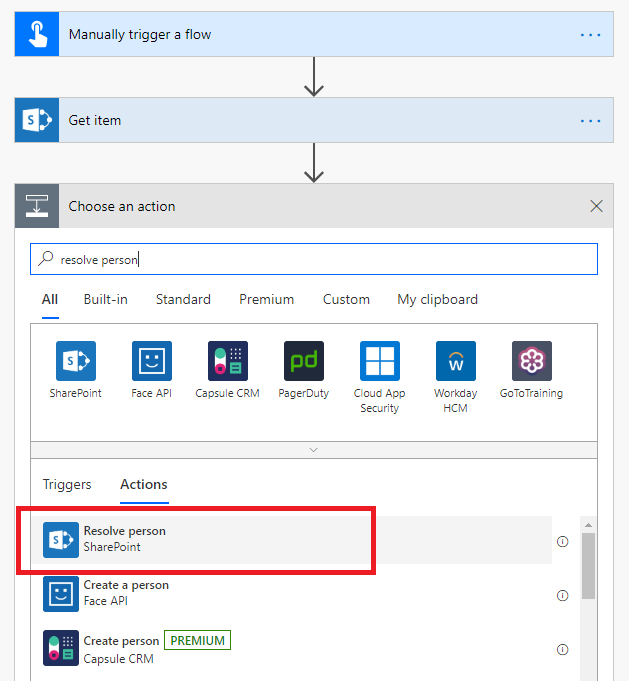Image resolution: width=629 pixels, height=681 pixels.
Task: Switch to the Premium tab
Action: (267, 300)
